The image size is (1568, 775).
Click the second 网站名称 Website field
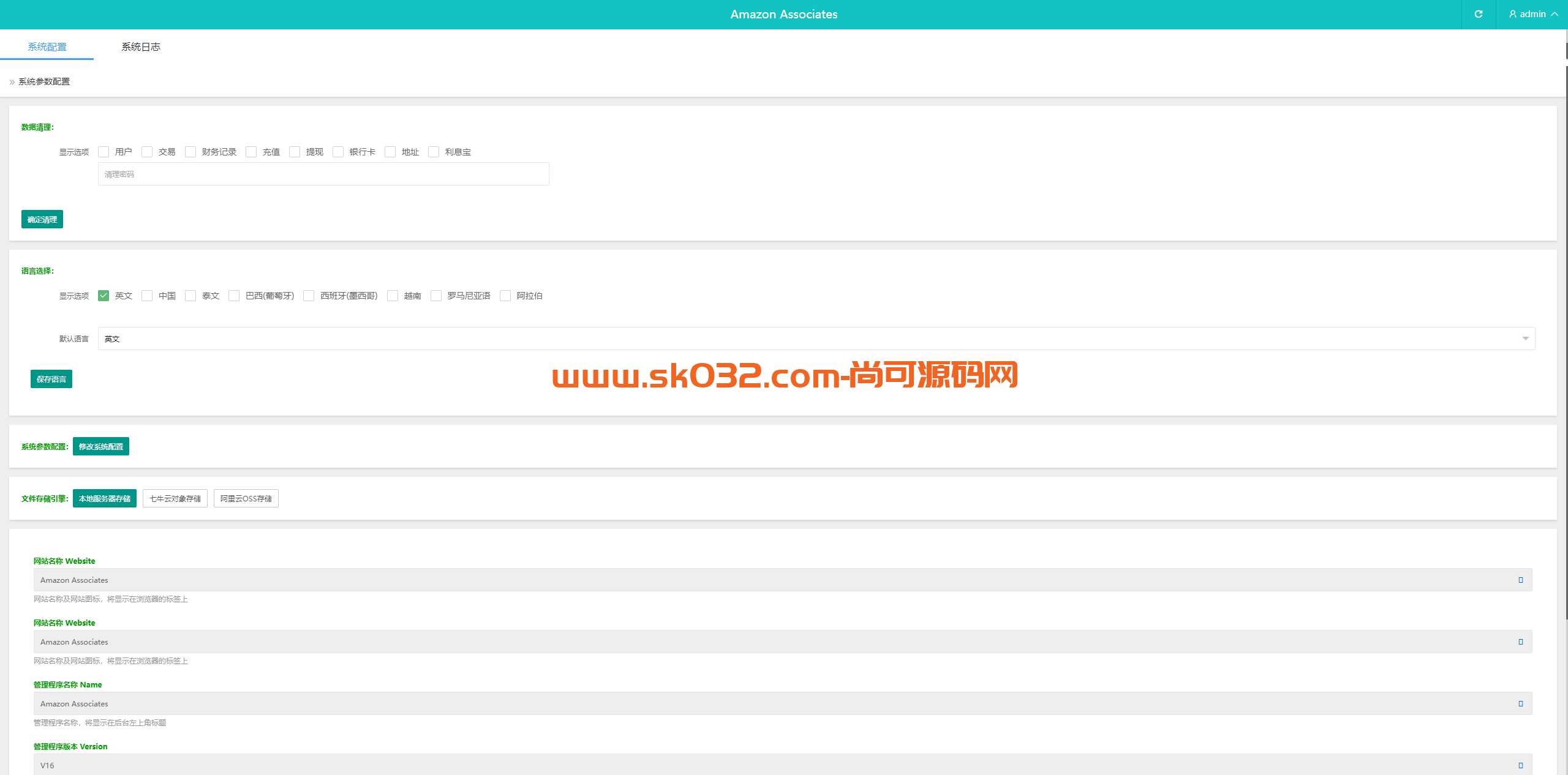(783, 642)
